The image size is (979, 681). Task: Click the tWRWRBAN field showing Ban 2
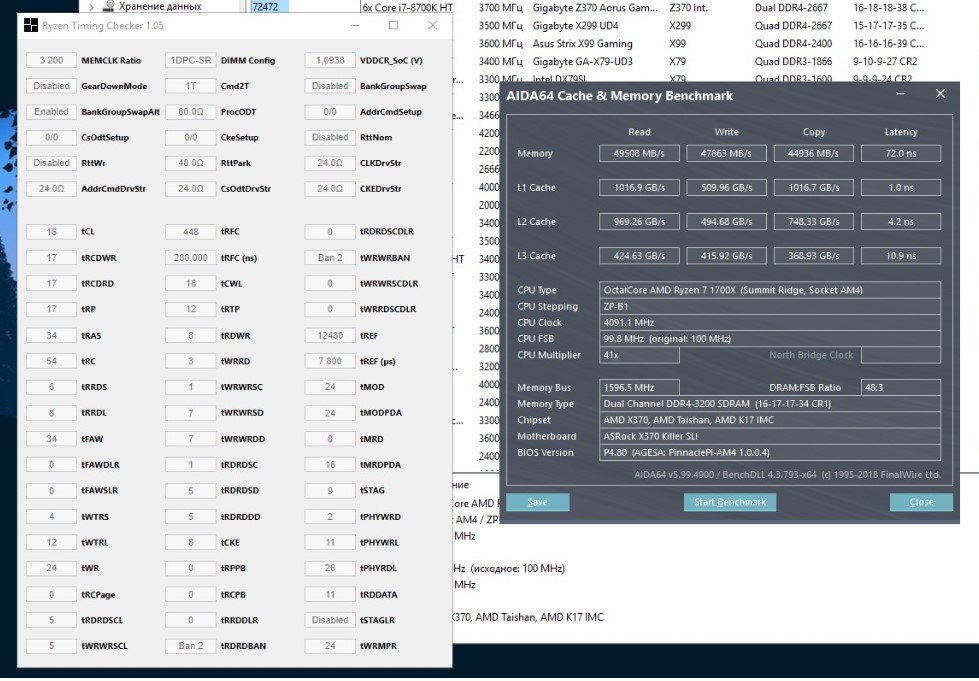click(x=330, y=258)
